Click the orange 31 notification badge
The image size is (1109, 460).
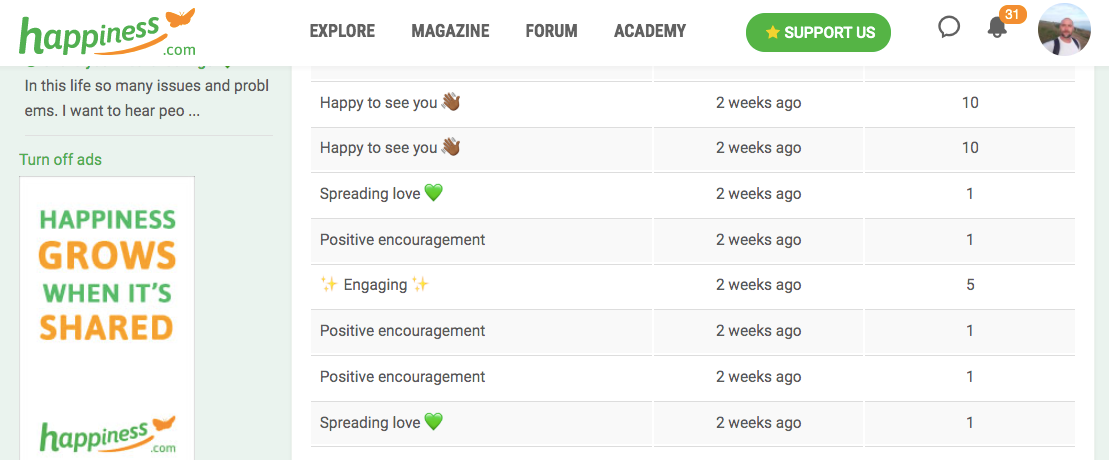[1012, 14]
